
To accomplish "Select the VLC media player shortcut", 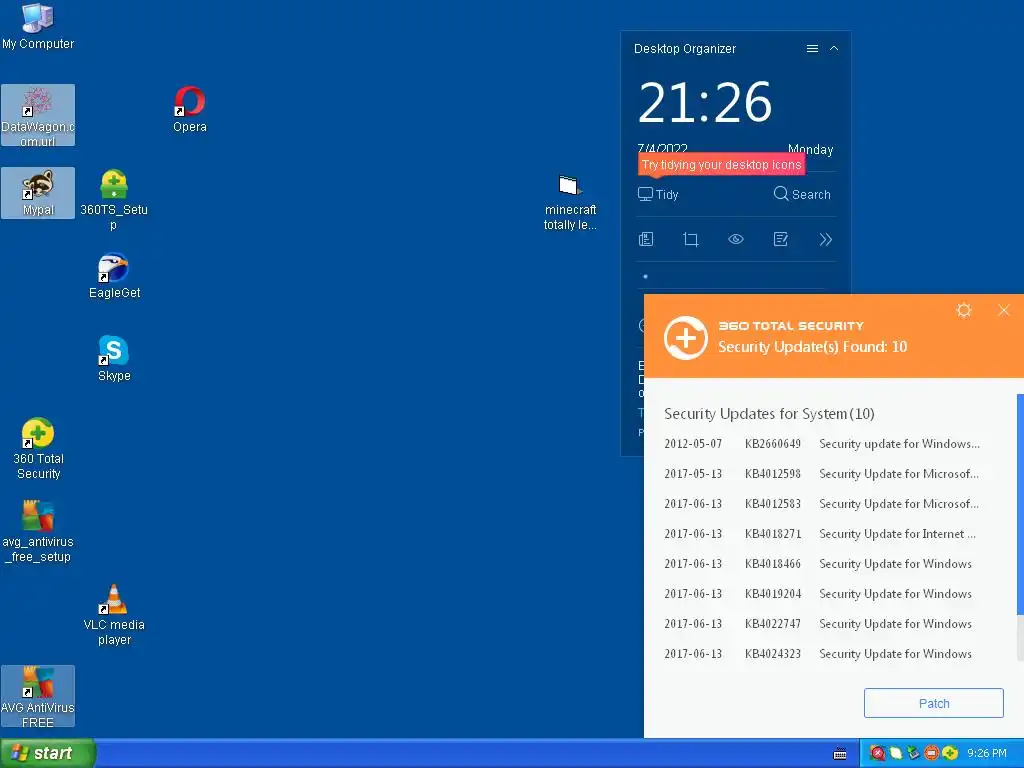I will [x=114, y=615].
